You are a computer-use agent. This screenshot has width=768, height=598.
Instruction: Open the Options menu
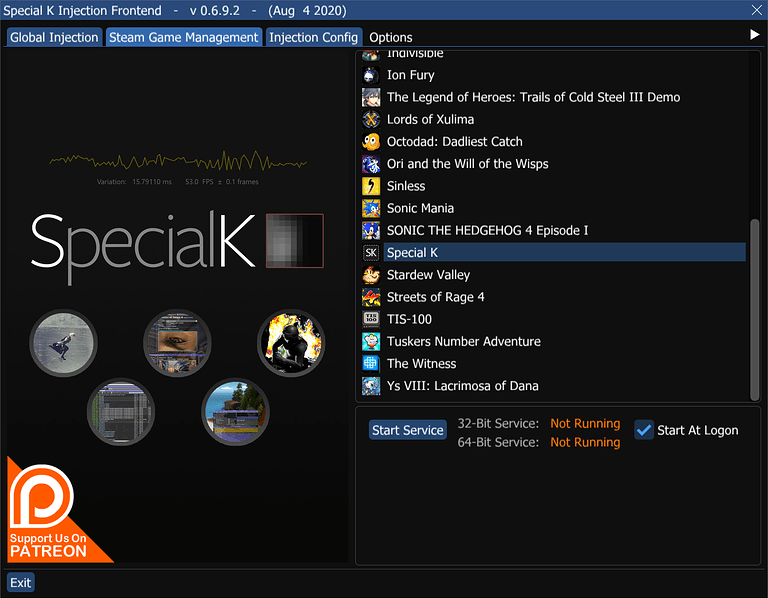[x=391, y=37]
